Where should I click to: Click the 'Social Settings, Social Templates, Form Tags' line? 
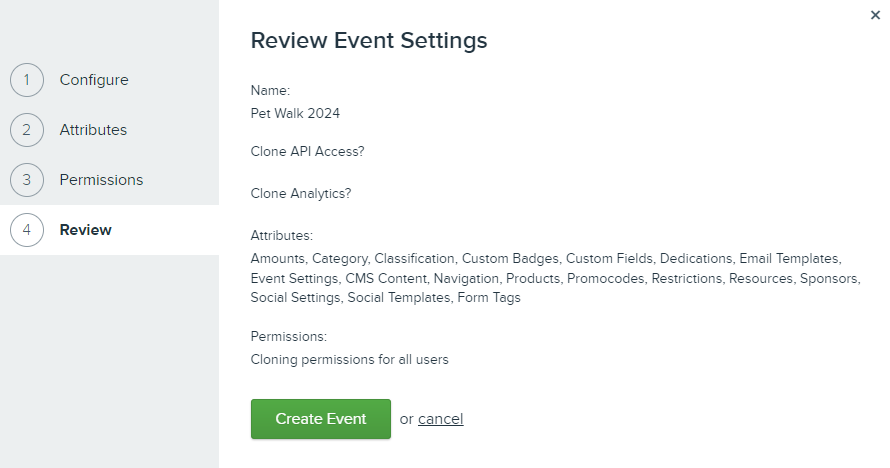point(385,298)
